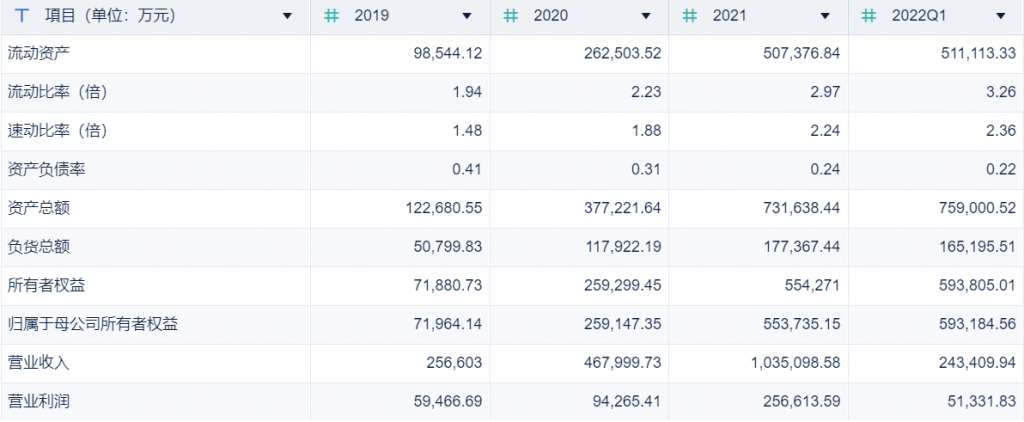Click cell value 256,613.59
Screen dimensions: 1024x422
click(802, 401)
